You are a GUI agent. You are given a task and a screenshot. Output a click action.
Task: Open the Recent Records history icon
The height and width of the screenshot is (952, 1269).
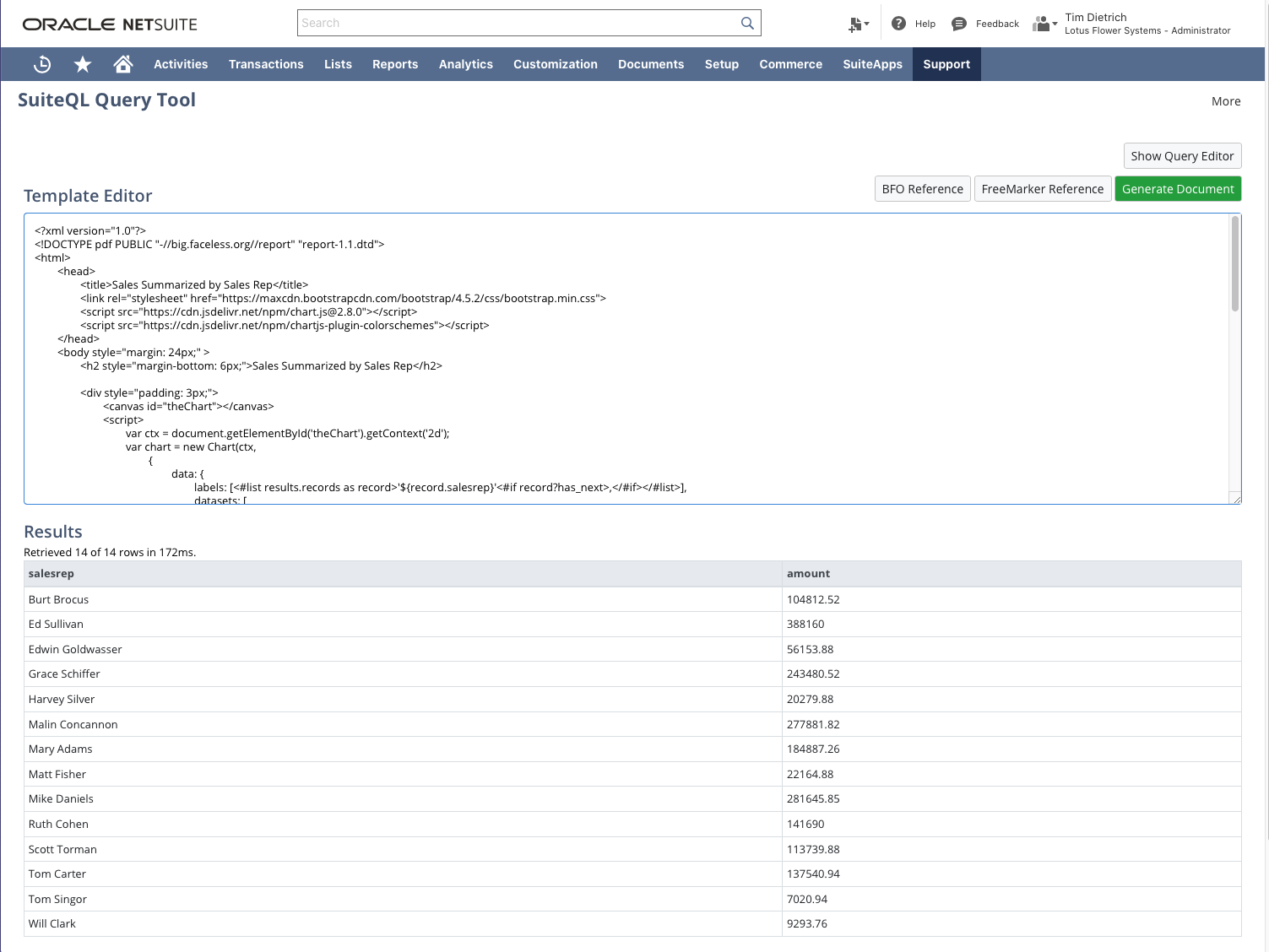coord(42,64)
